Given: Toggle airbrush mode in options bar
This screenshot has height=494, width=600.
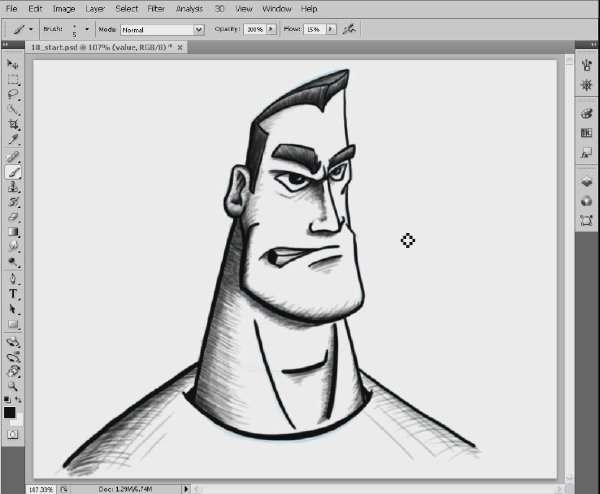Looking at the screenshot, I should click(349, 29).
